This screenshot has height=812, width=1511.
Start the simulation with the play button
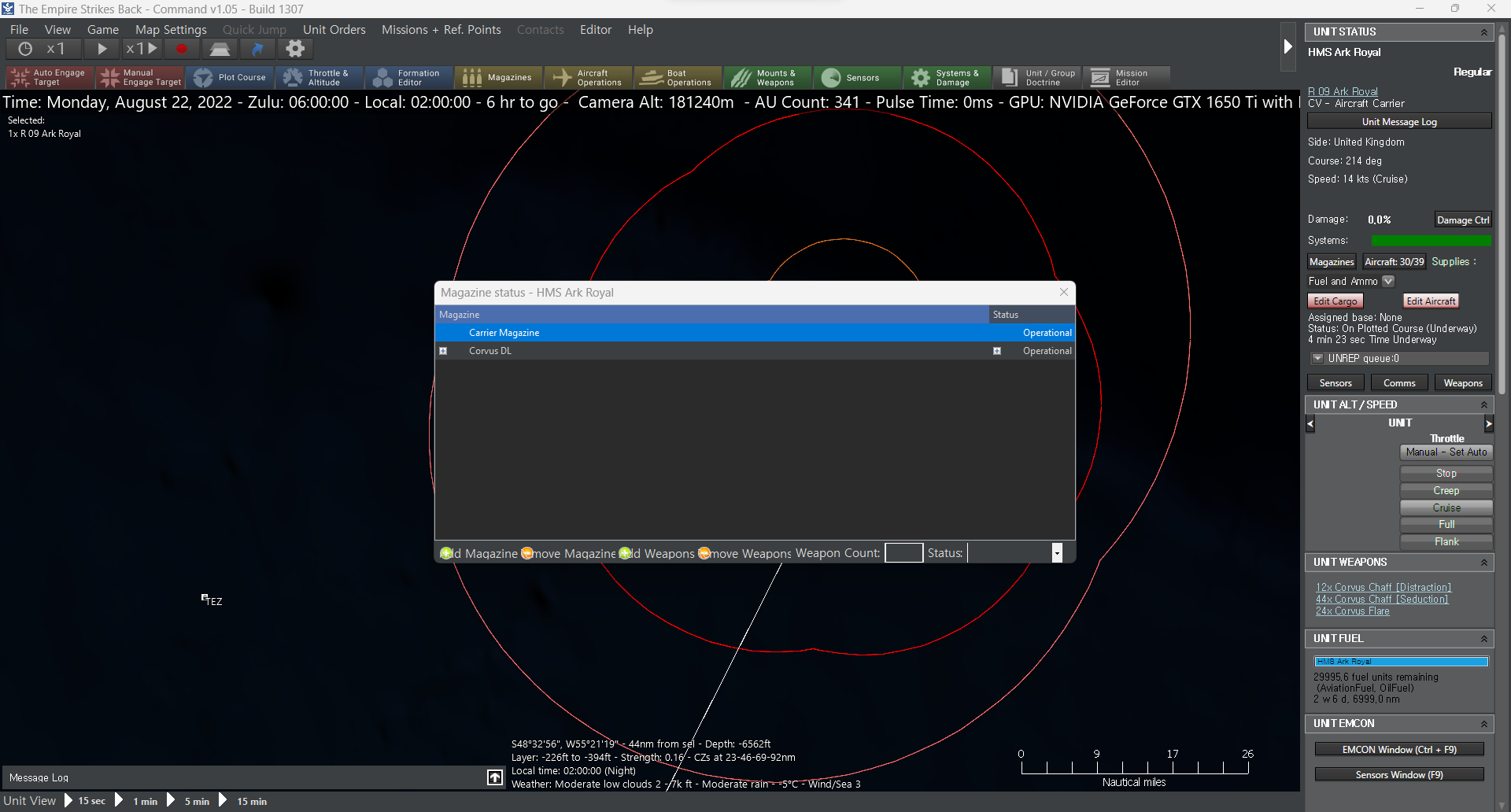coord(102,49)
